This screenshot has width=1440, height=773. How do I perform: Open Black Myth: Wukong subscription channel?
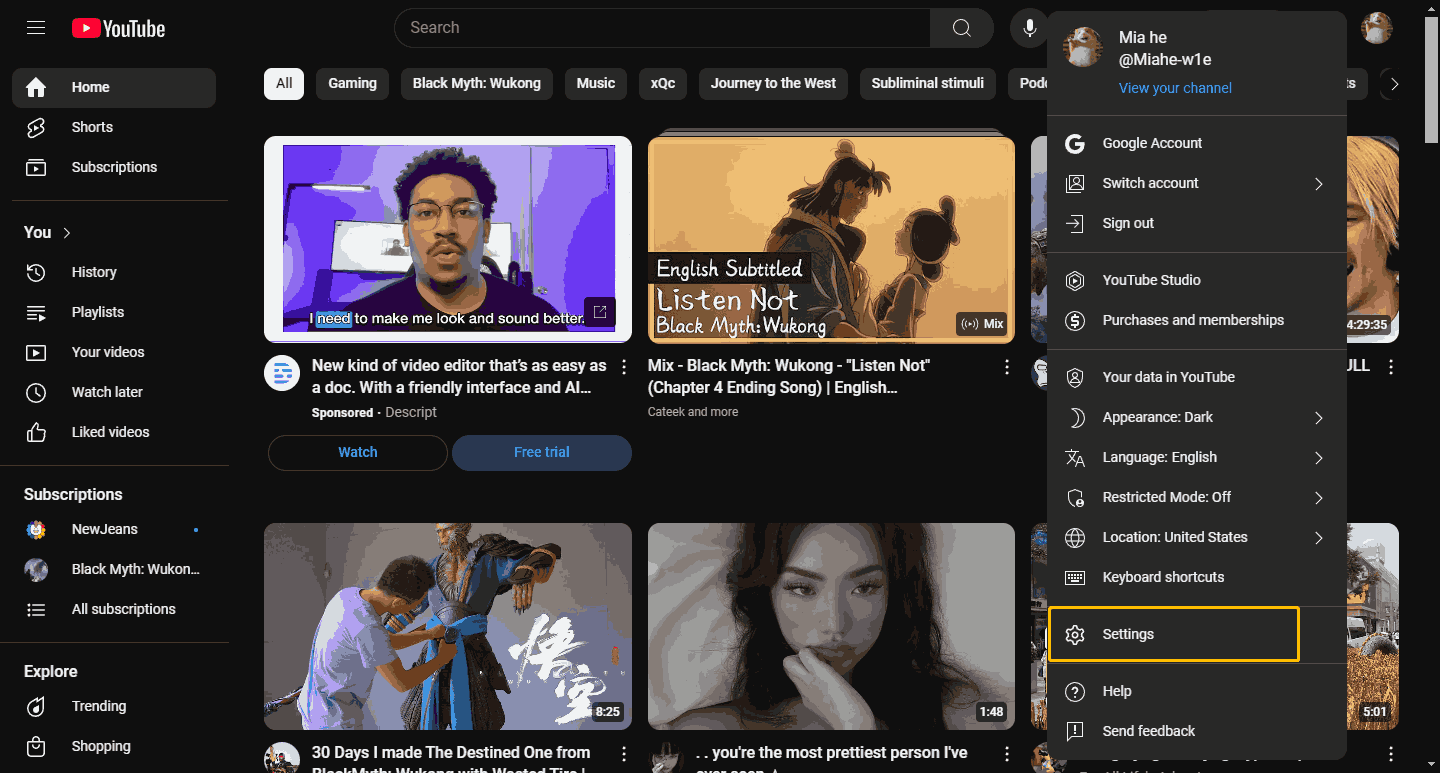pyautogui.click(x=114, y=569)
